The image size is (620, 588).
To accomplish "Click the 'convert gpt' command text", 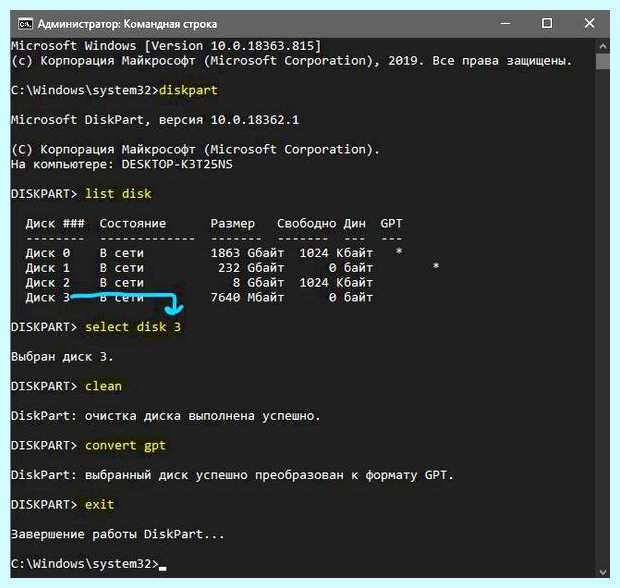I will pos(125,446).
